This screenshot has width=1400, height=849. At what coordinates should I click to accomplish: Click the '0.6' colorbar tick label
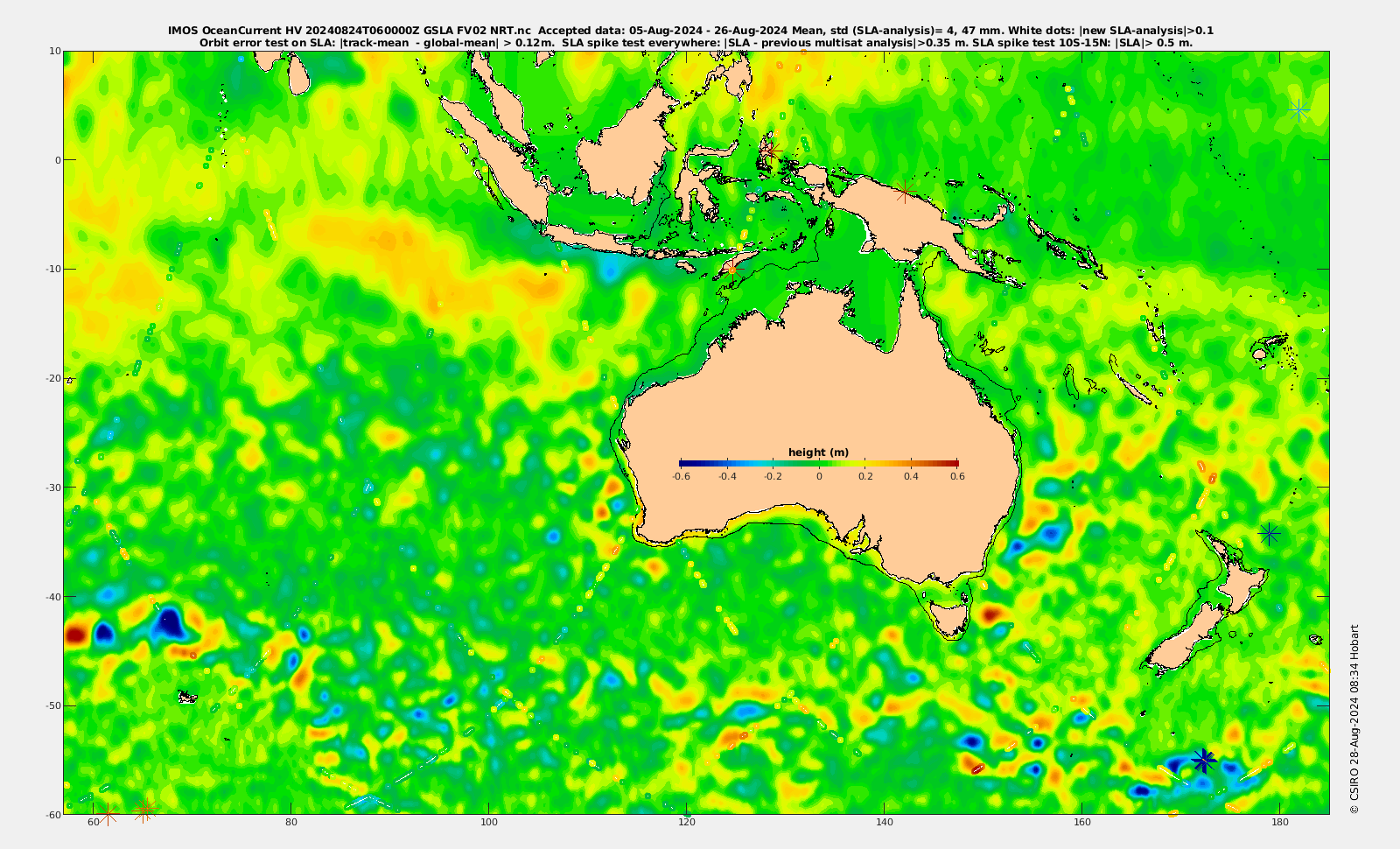tap(958, 476)
